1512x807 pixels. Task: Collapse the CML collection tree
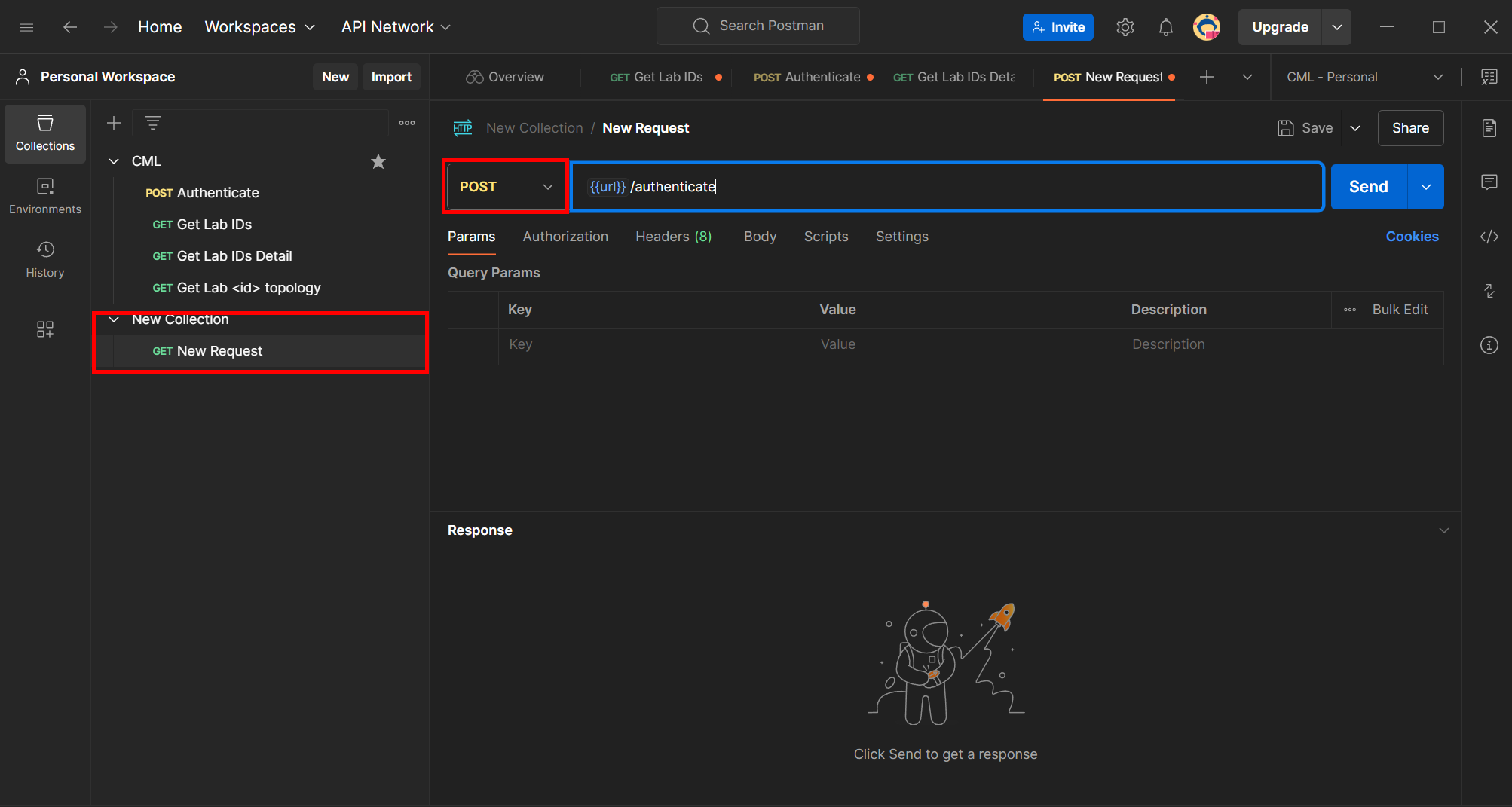(x=113, y=160)
